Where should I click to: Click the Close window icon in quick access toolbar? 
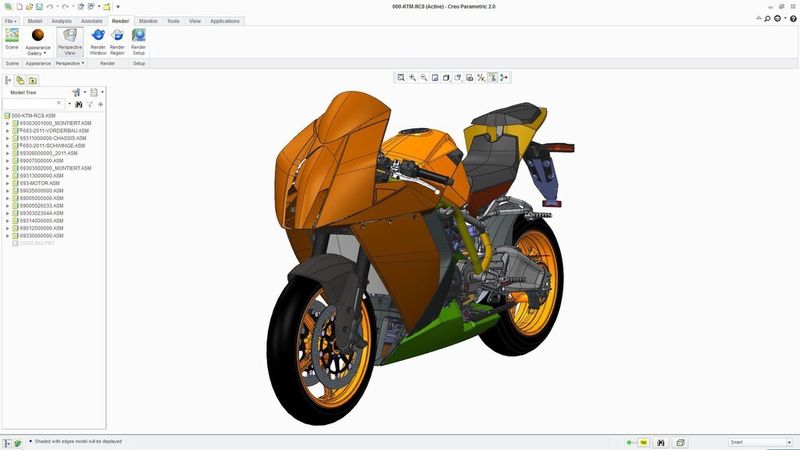107,7
